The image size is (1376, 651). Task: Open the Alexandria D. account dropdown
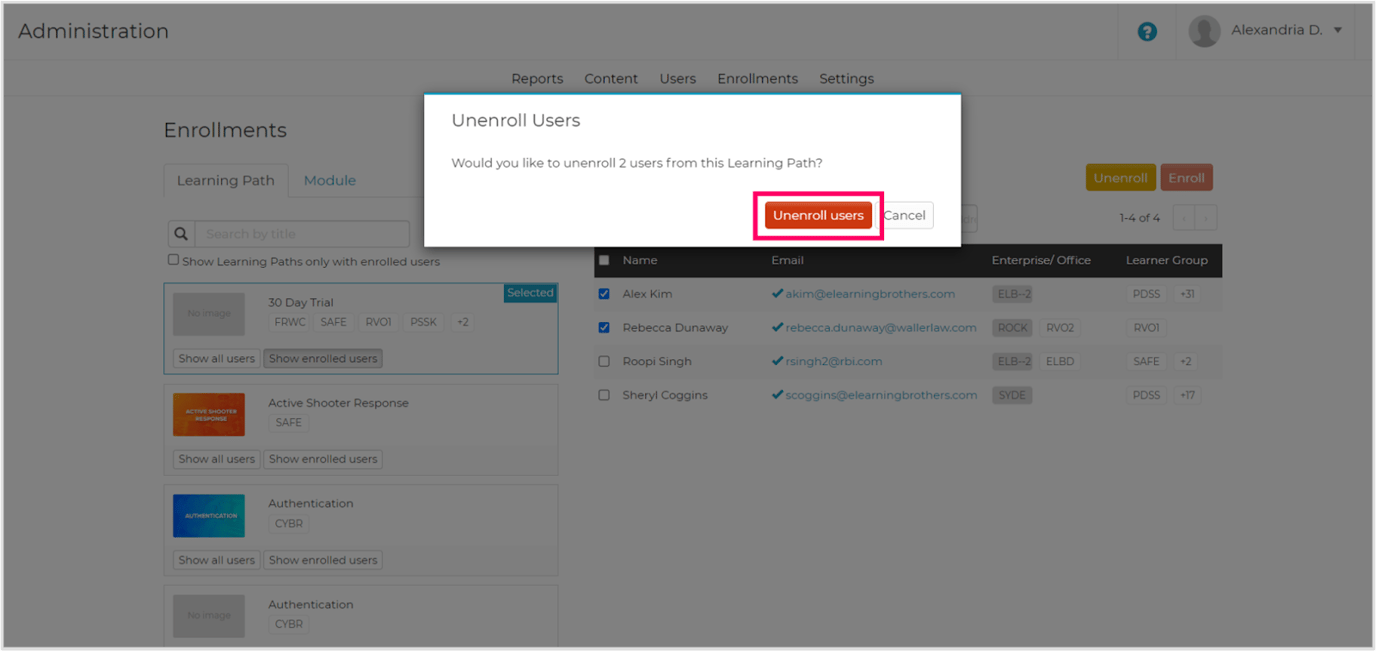[x=1280, y=29]
